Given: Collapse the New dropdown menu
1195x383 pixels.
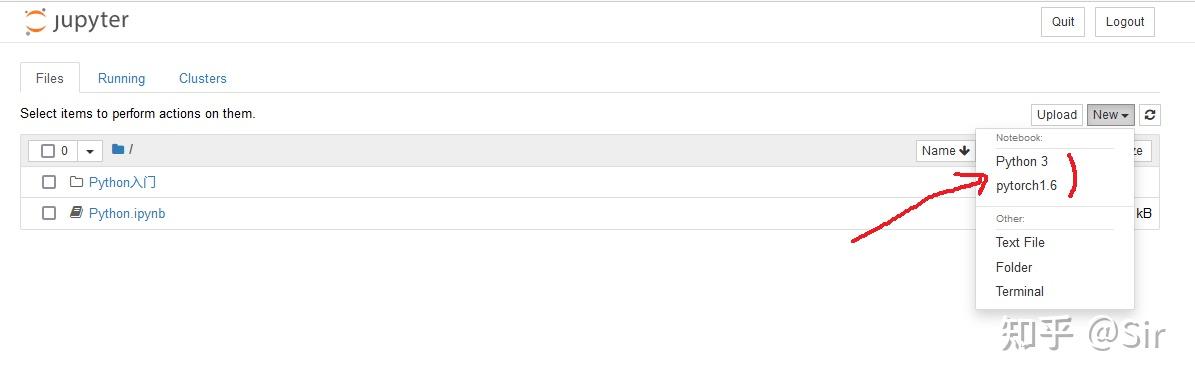Looking at the screenshot, I should tap(1110, 115).
